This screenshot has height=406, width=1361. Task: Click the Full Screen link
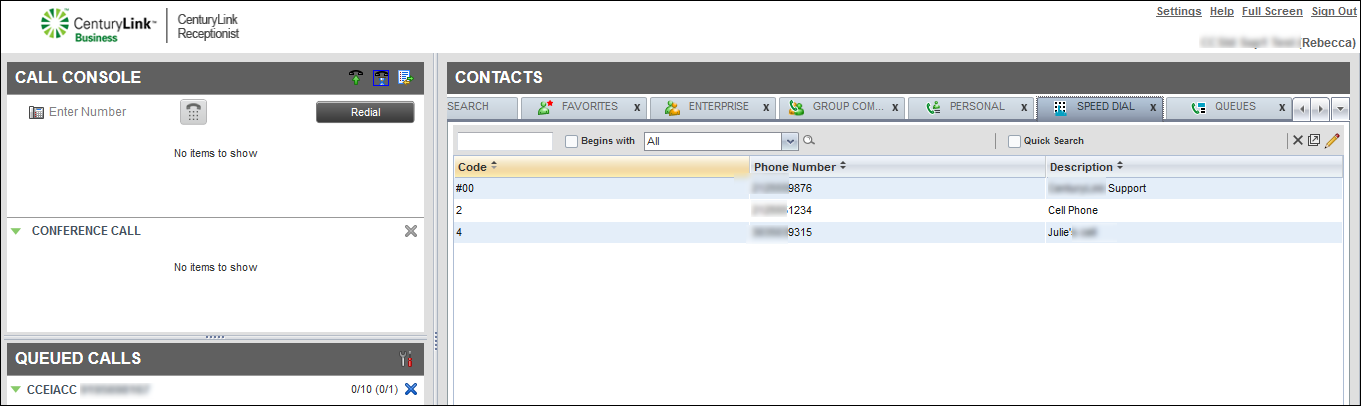(1272, 12)
